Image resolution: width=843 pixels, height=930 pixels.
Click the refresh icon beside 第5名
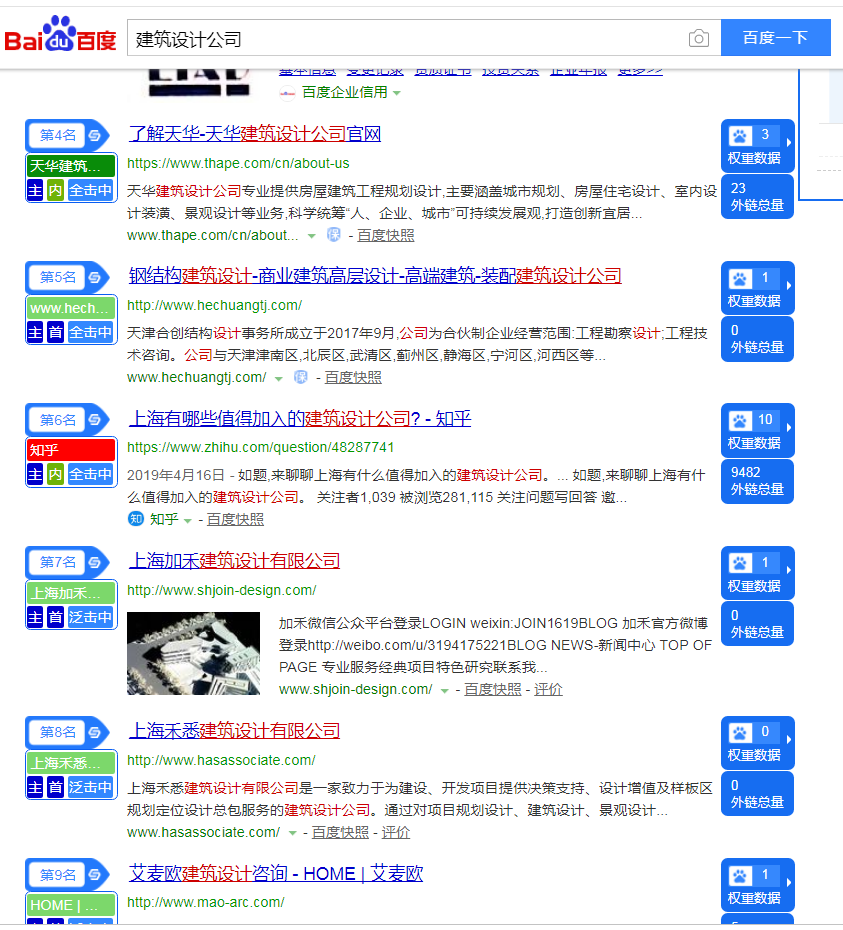pyautogui.click(x=94, y=277)
